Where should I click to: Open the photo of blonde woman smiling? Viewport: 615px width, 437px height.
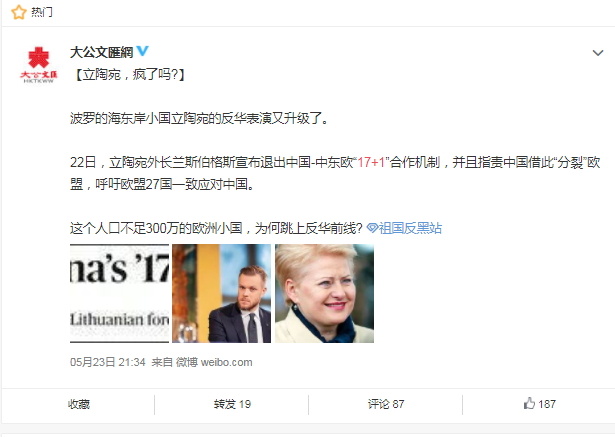(x=324, y=293)
